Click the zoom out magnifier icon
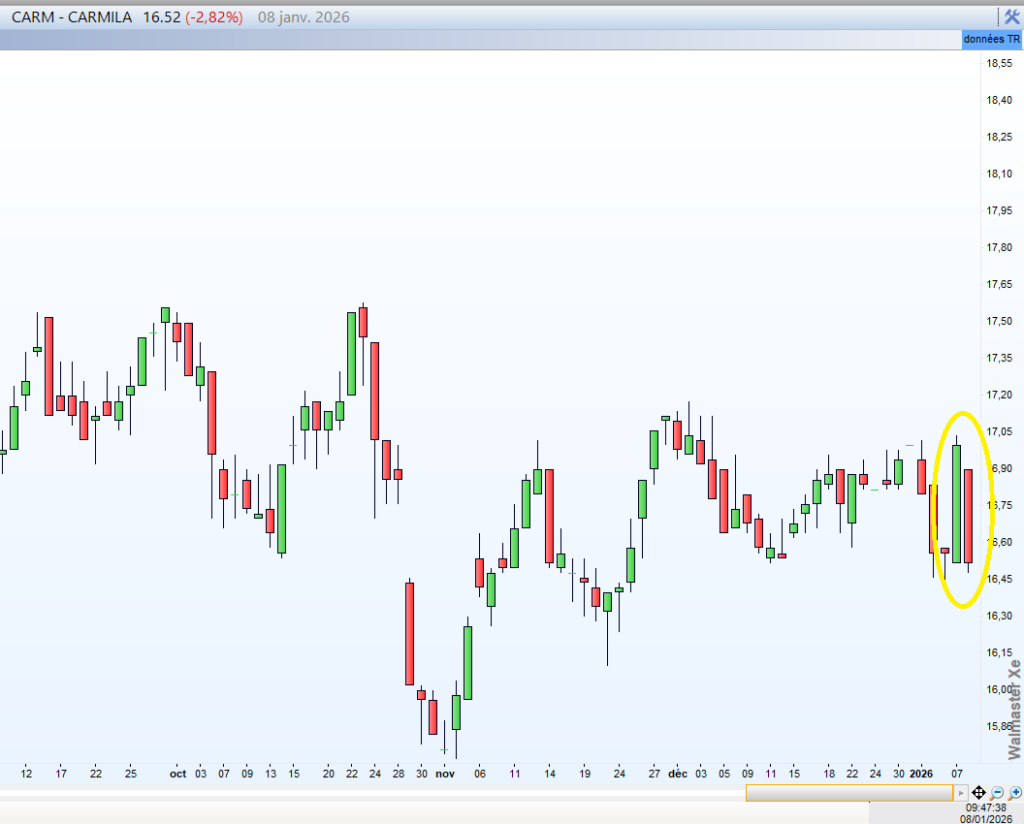 pyautogui.click(x=997, y=792)
